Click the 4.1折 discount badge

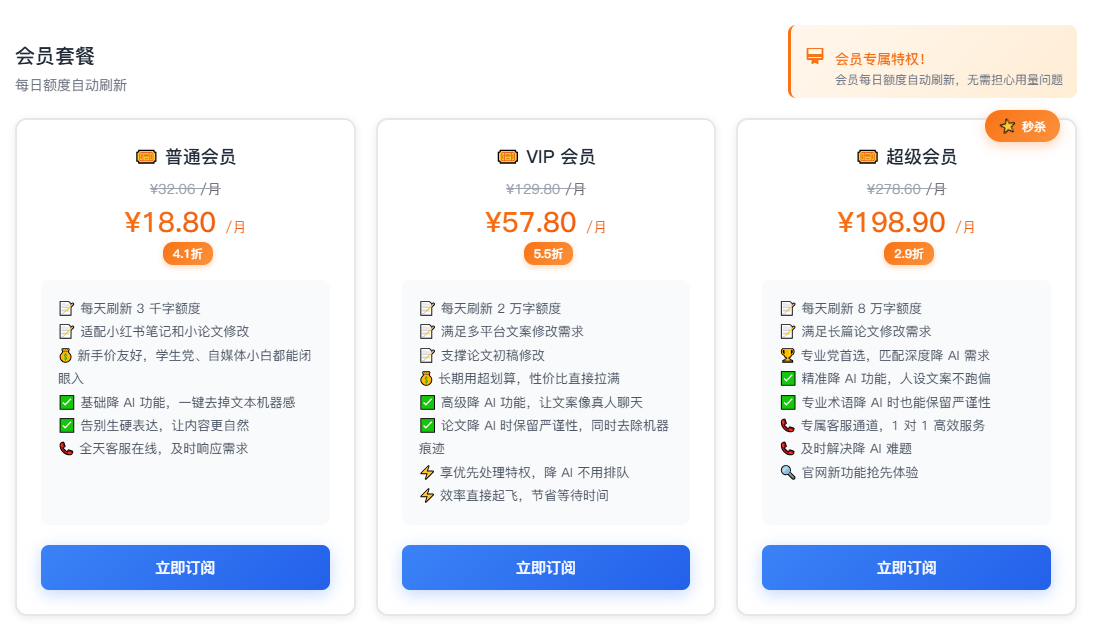[187, 254]
